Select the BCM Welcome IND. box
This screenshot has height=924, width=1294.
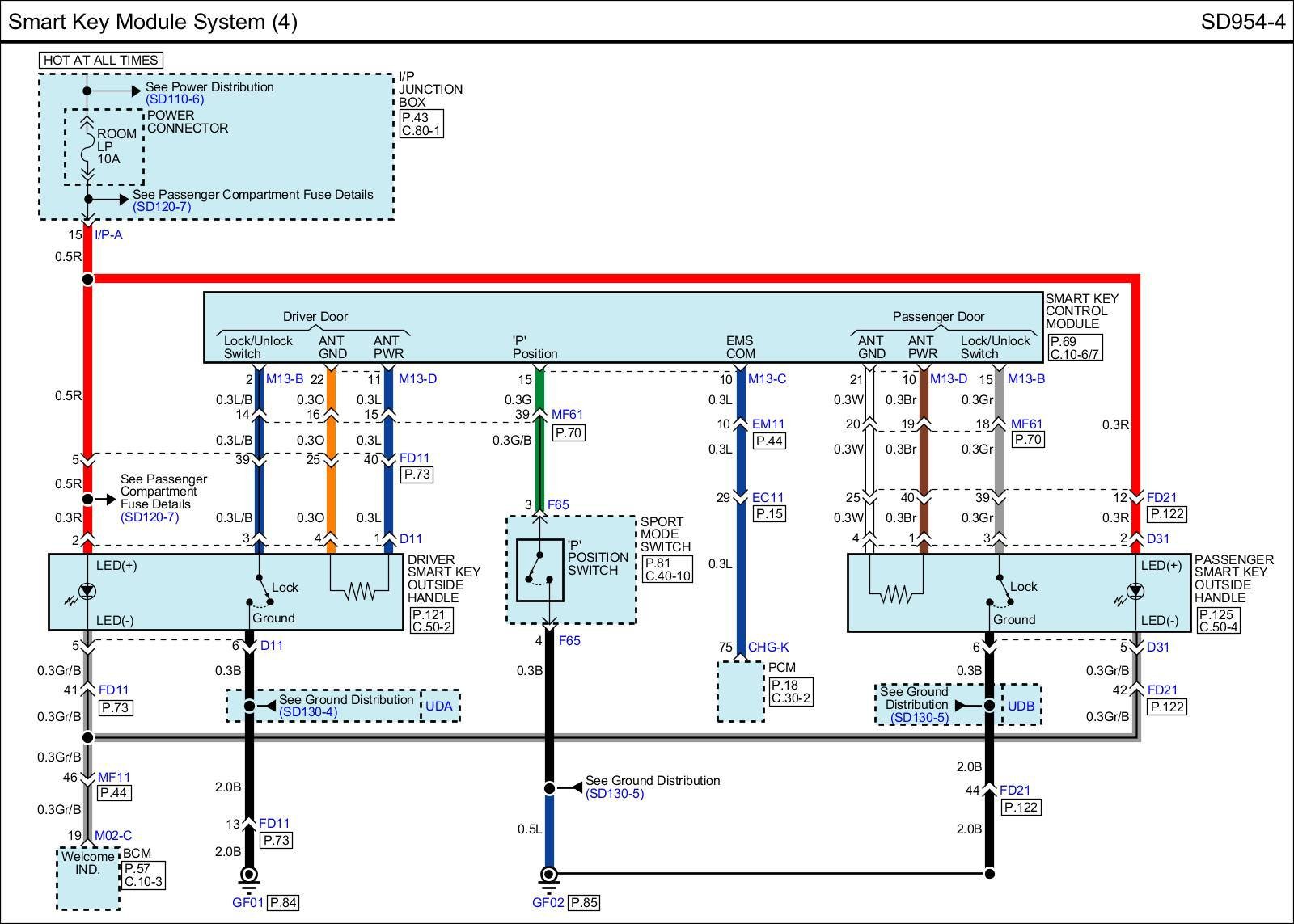(x=88, y=878)
